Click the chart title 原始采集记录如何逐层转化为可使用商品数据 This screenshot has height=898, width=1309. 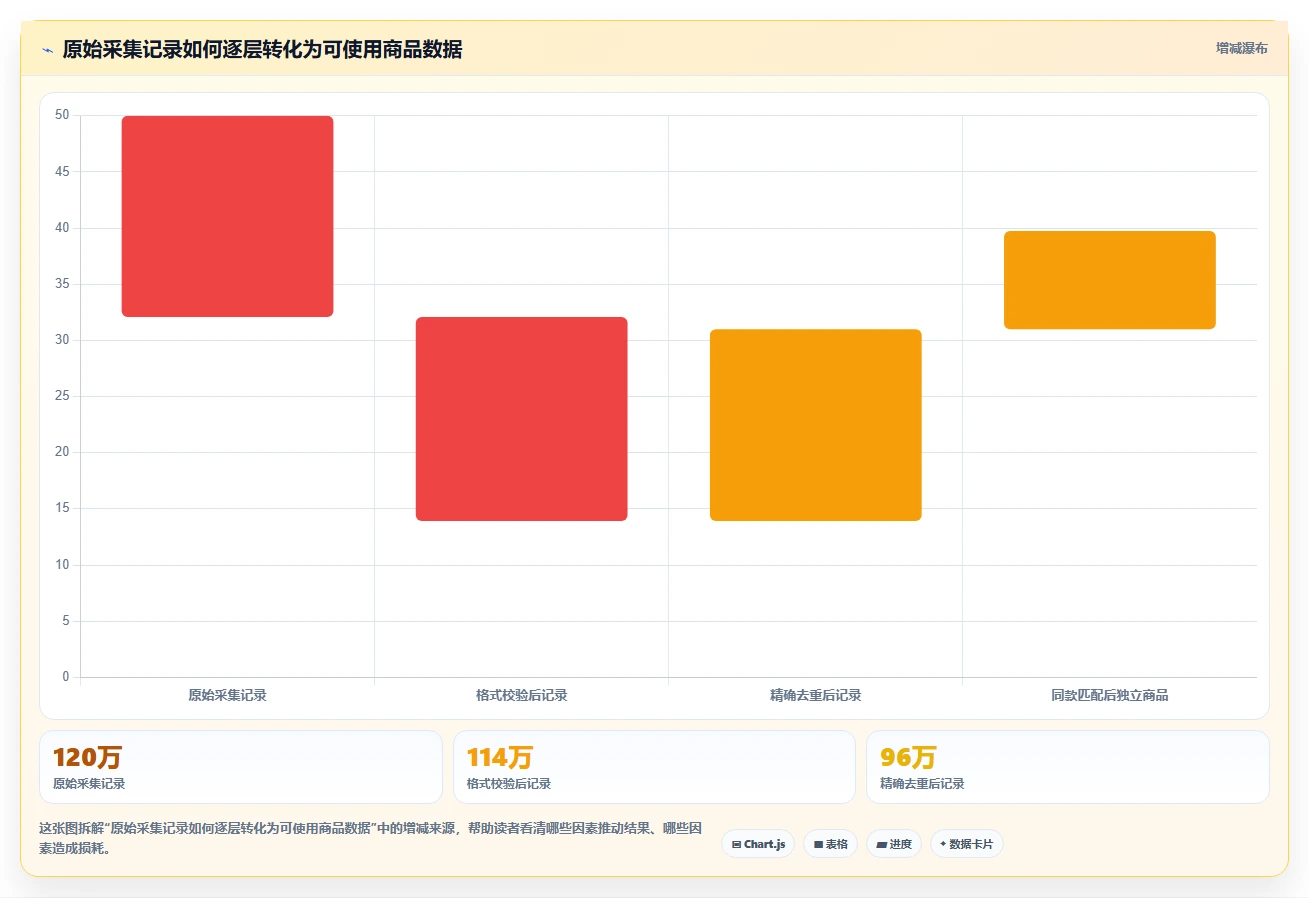click(262, 50)
